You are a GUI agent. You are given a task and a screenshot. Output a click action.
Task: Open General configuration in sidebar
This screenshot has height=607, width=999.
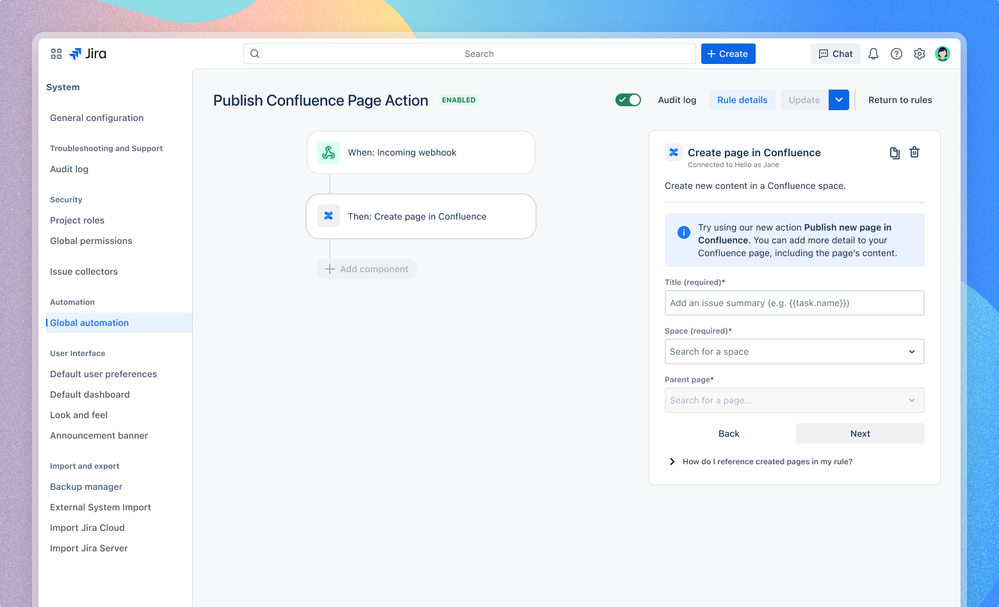97,118
